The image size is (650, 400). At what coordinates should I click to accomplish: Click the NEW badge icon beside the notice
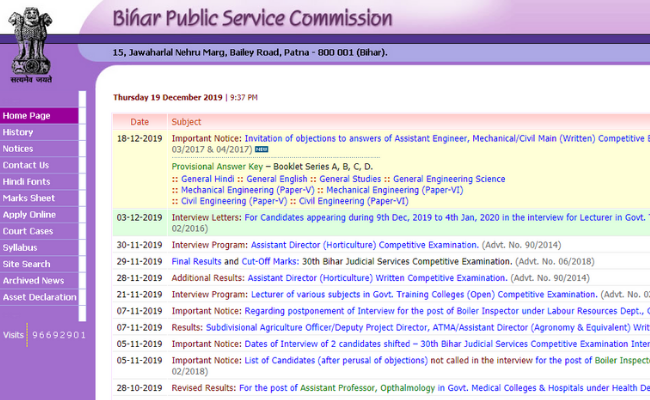262,150
